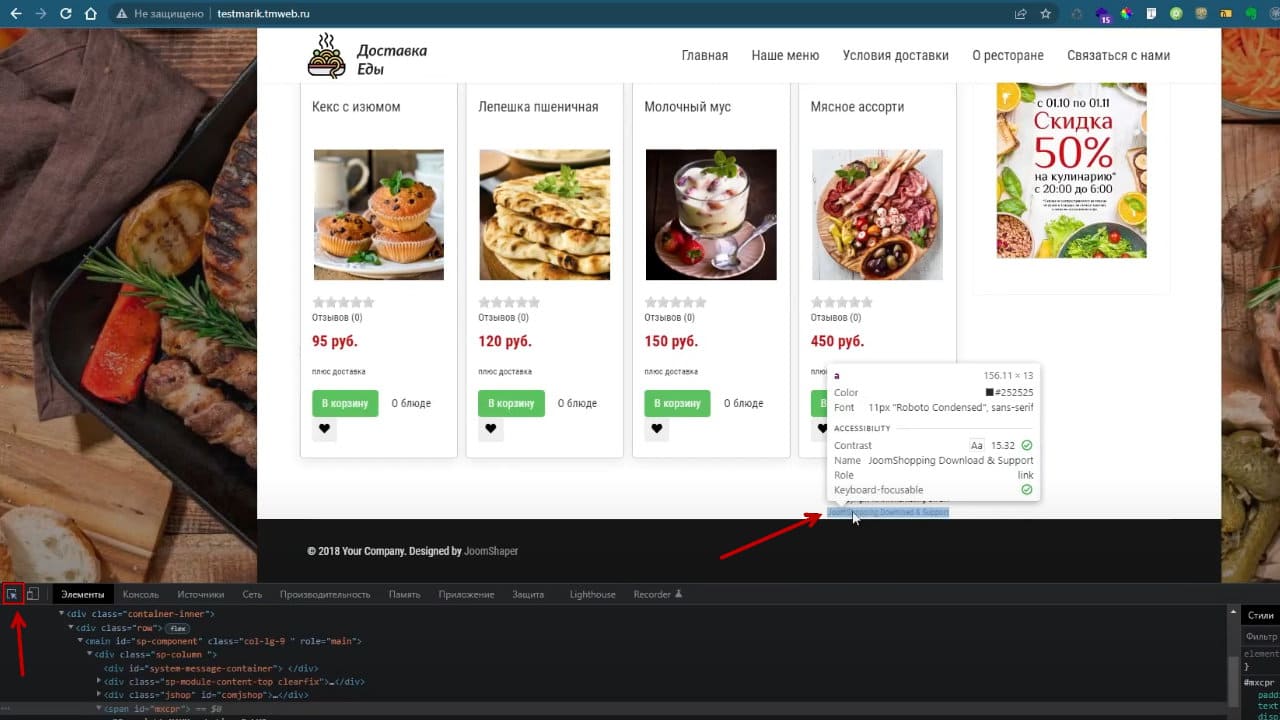
Task: Open Наше меню in site navigation
Action: pos(785,56)
